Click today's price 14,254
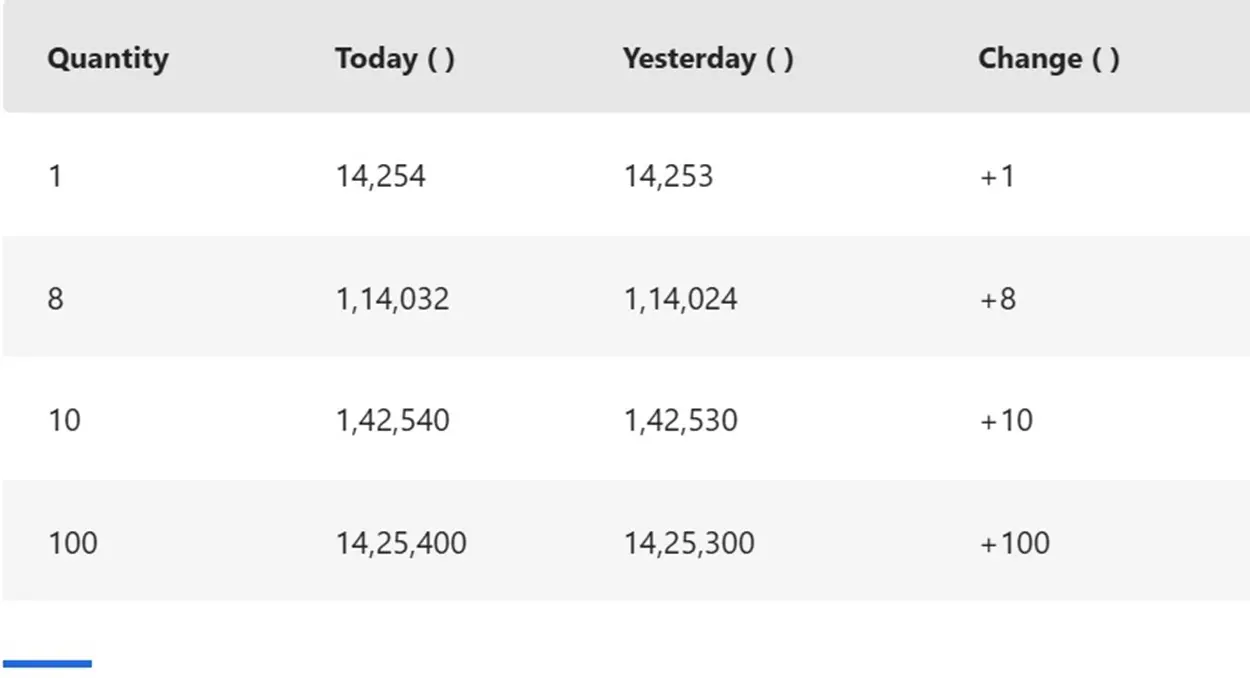This screenshot has height=678, width=1250. pyautogui.click(x=381, y=176)
